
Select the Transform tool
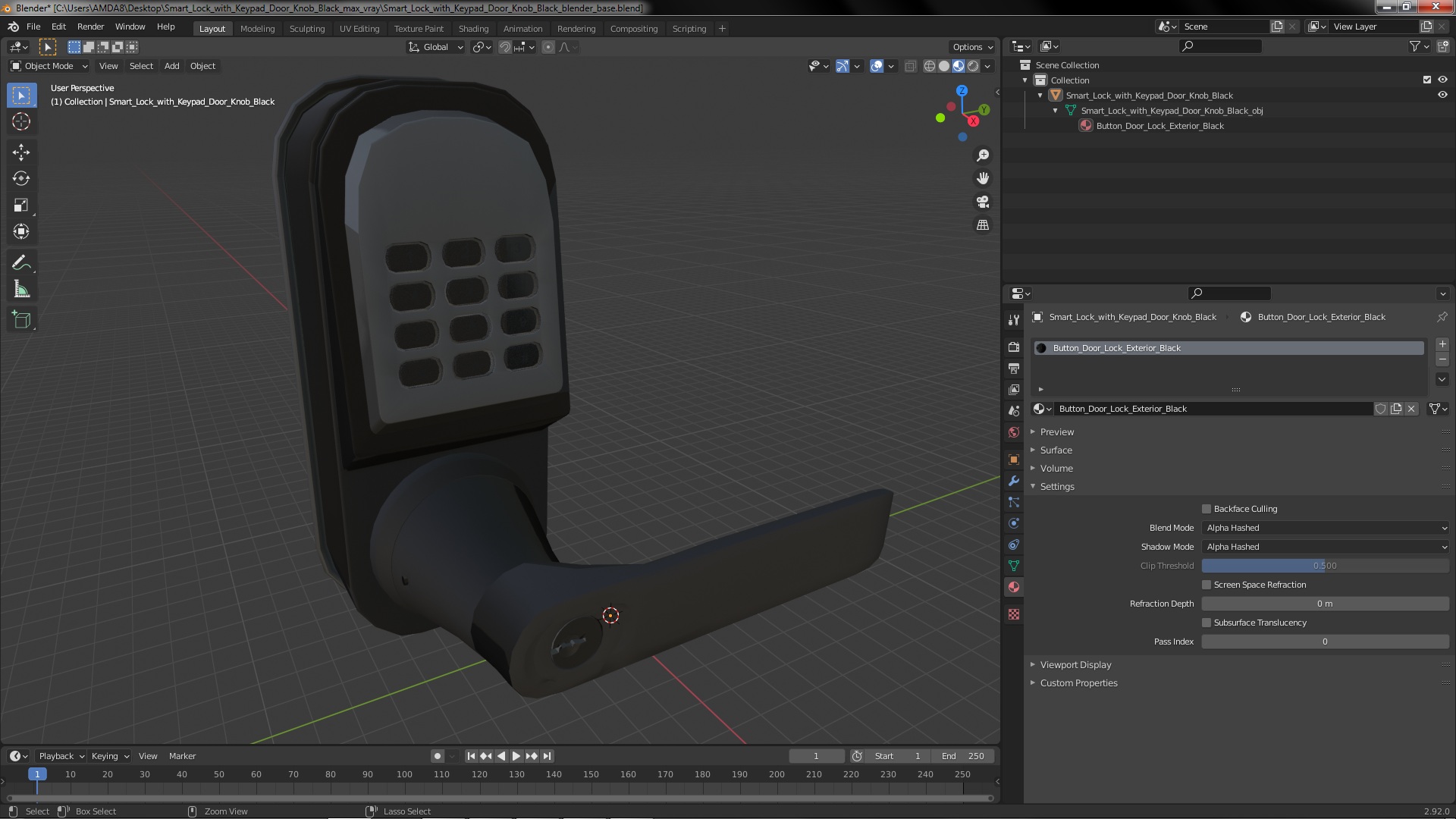(x=21, y=232)
